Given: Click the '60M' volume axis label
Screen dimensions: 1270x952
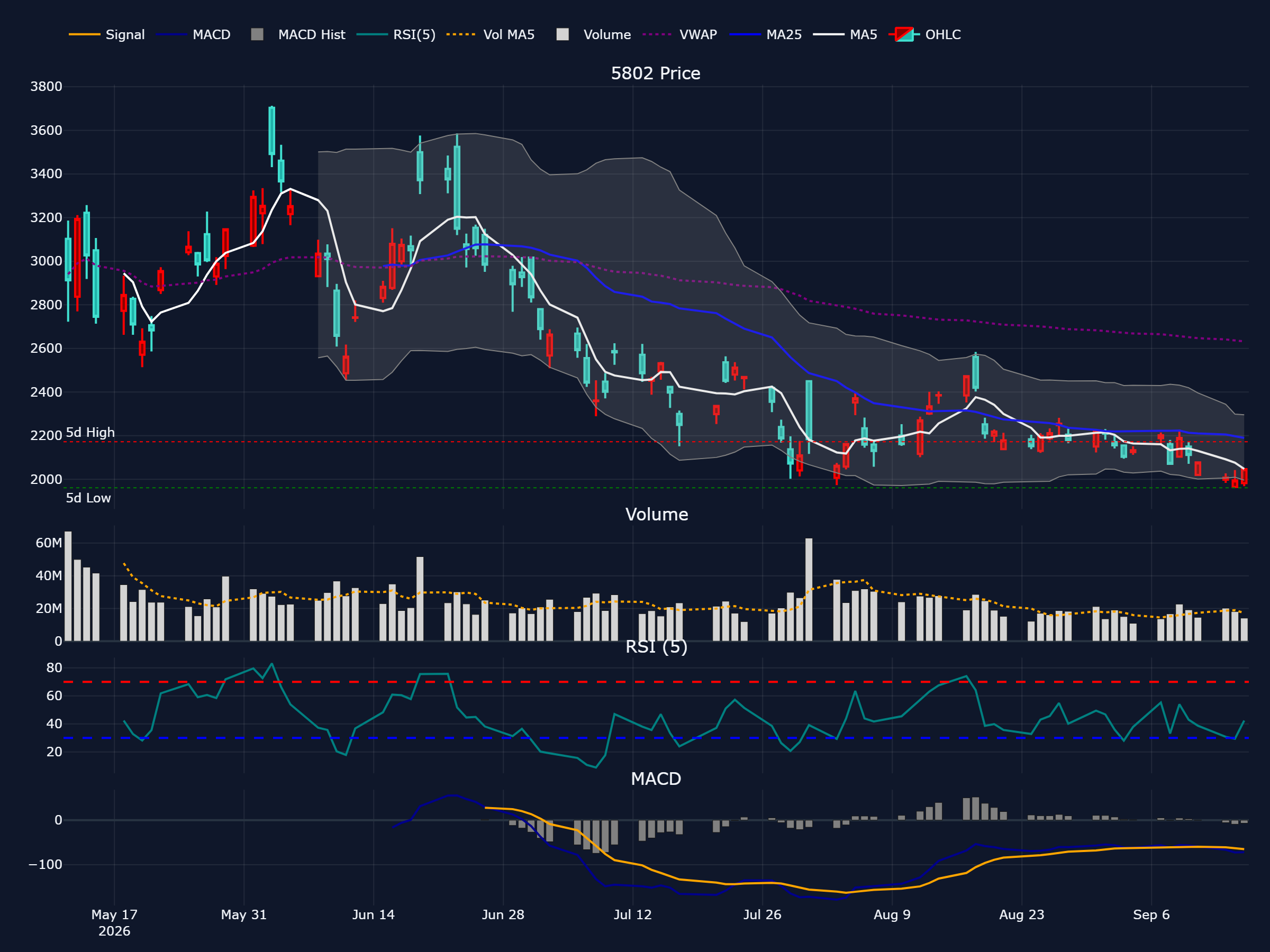Looking at the screenshot, I should coord(49,543).
